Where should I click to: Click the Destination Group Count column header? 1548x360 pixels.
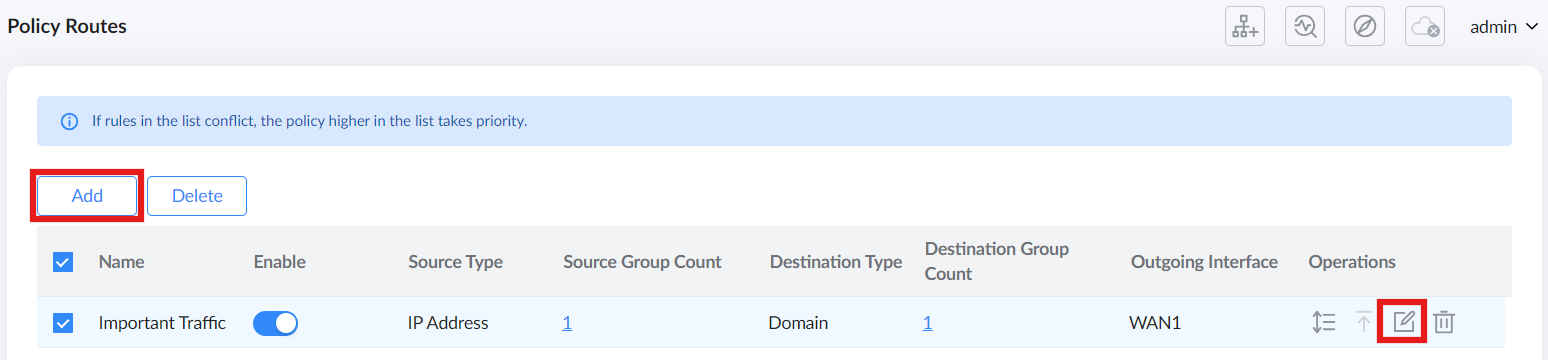[997, 261]
